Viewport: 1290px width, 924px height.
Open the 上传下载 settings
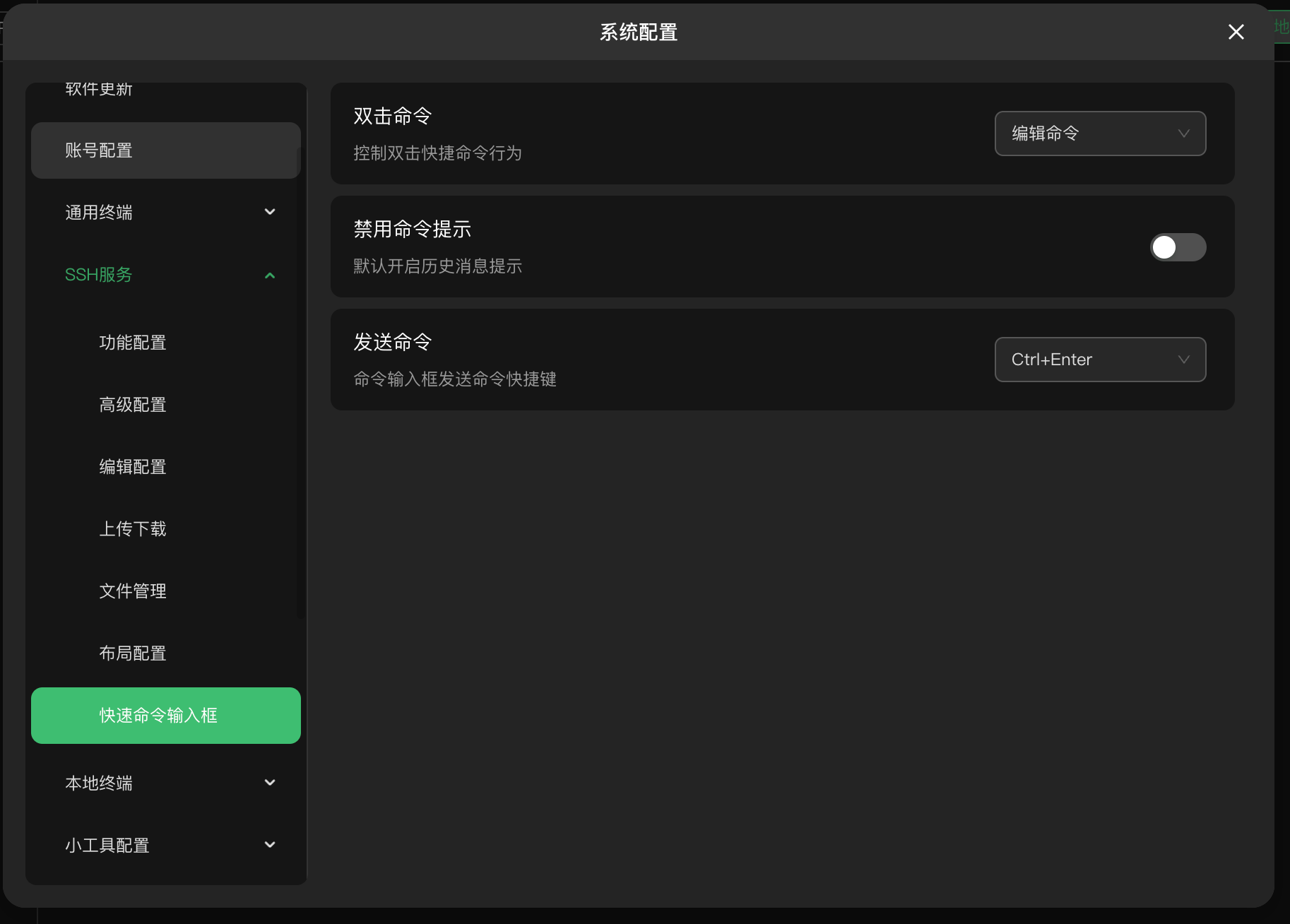click(133, 528)
